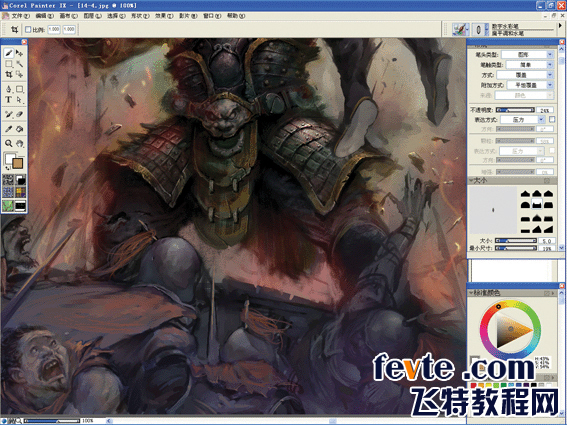Select the Crop tool in toolbox
This screenshot has height=425, width=567.
[9, 75]
